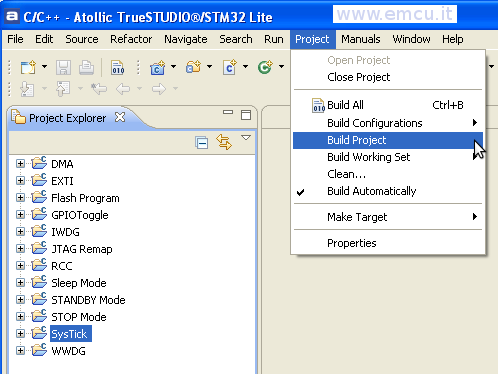This screenshot has width=498, height=374.
Task: Open the File menu
Action: tap(15, 39)
